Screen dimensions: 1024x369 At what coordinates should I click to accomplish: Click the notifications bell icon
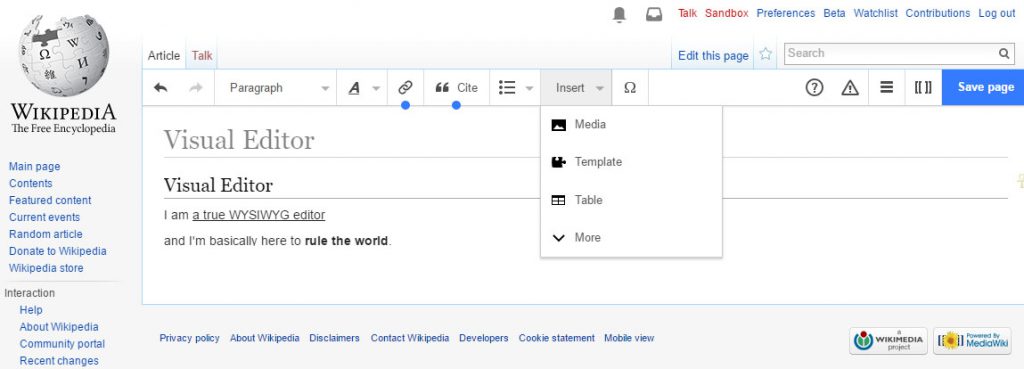(x=619, y=14)
